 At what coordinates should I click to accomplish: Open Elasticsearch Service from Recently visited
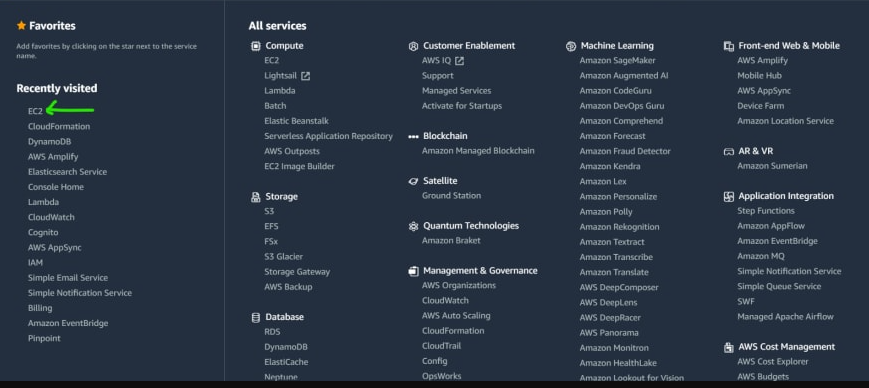tap(67, 172)
